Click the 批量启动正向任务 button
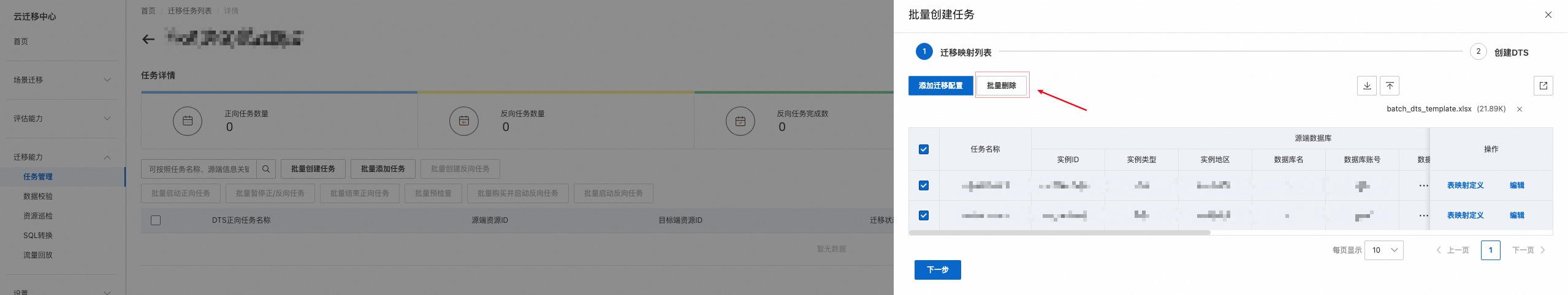 tap(181, 193)
